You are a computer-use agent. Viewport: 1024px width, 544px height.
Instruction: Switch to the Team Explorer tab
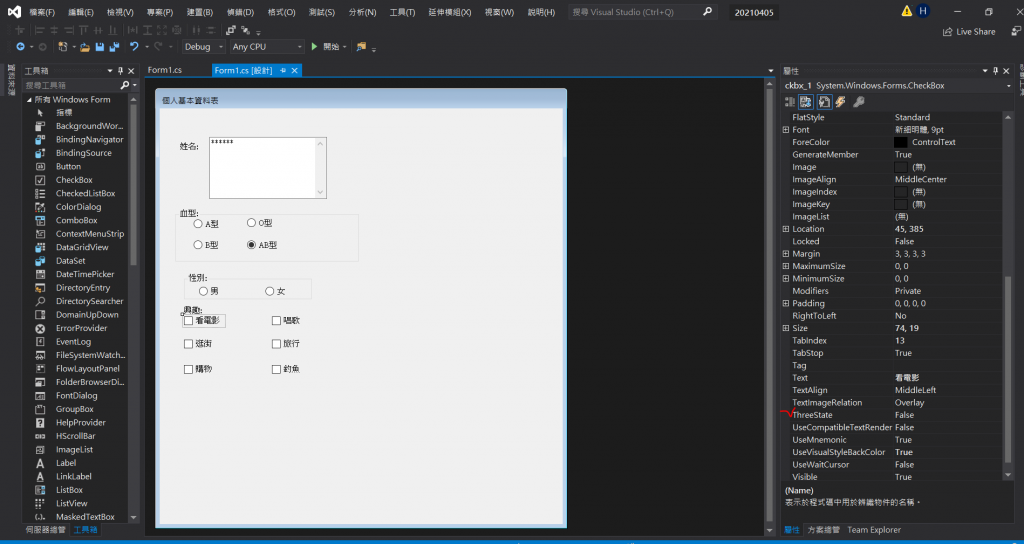pyautogui.click(x=874, y=530)
